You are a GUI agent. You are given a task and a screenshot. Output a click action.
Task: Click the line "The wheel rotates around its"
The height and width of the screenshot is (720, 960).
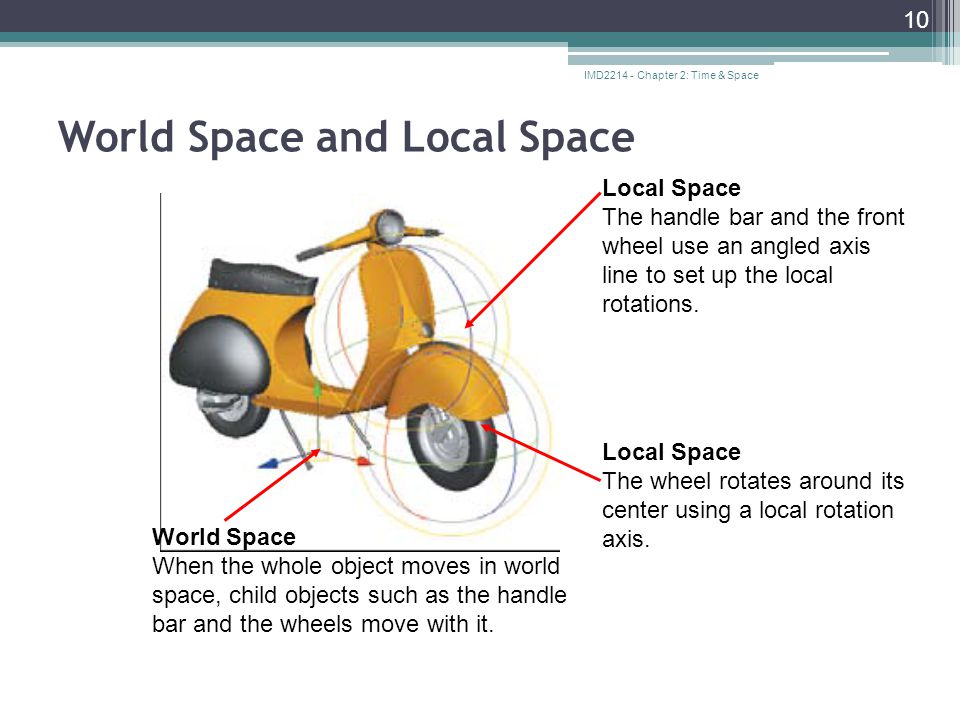(x=753, y=481)
